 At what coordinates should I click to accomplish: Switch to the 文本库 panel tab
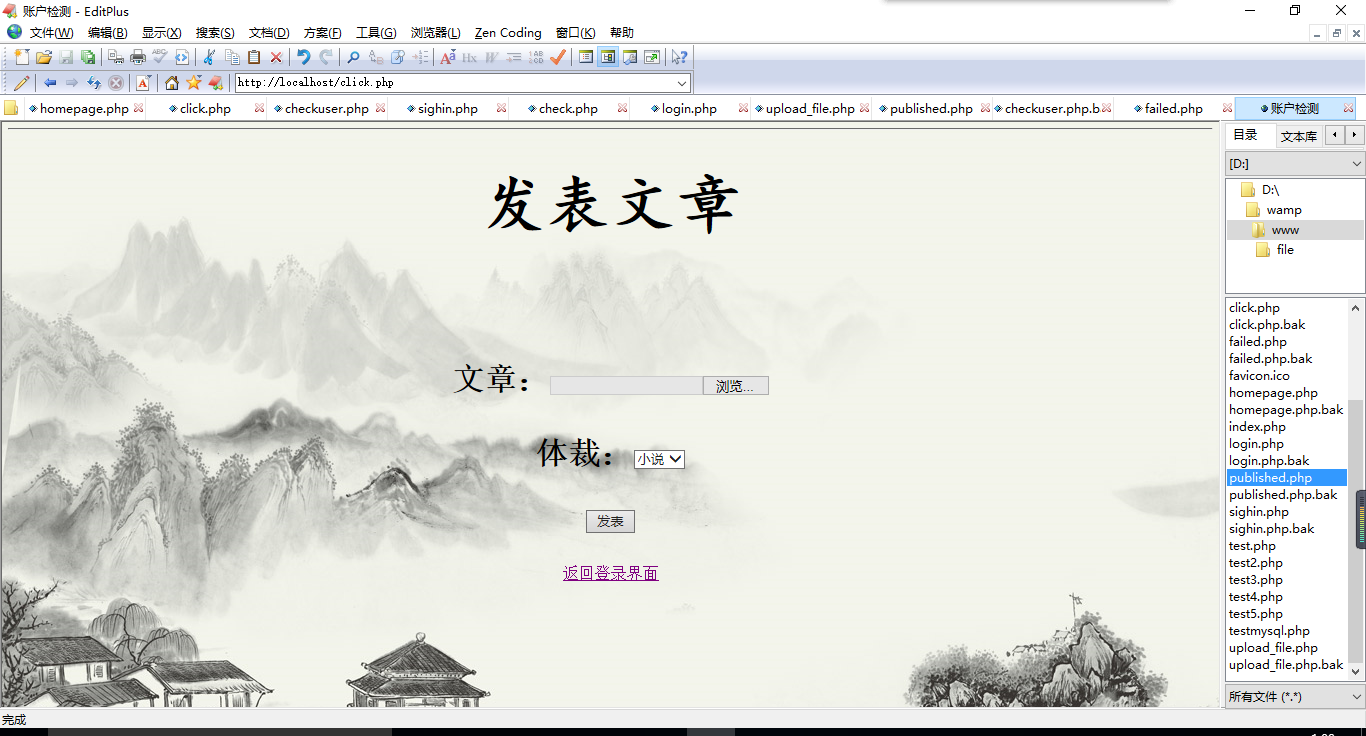click(x=1299, y=136)
